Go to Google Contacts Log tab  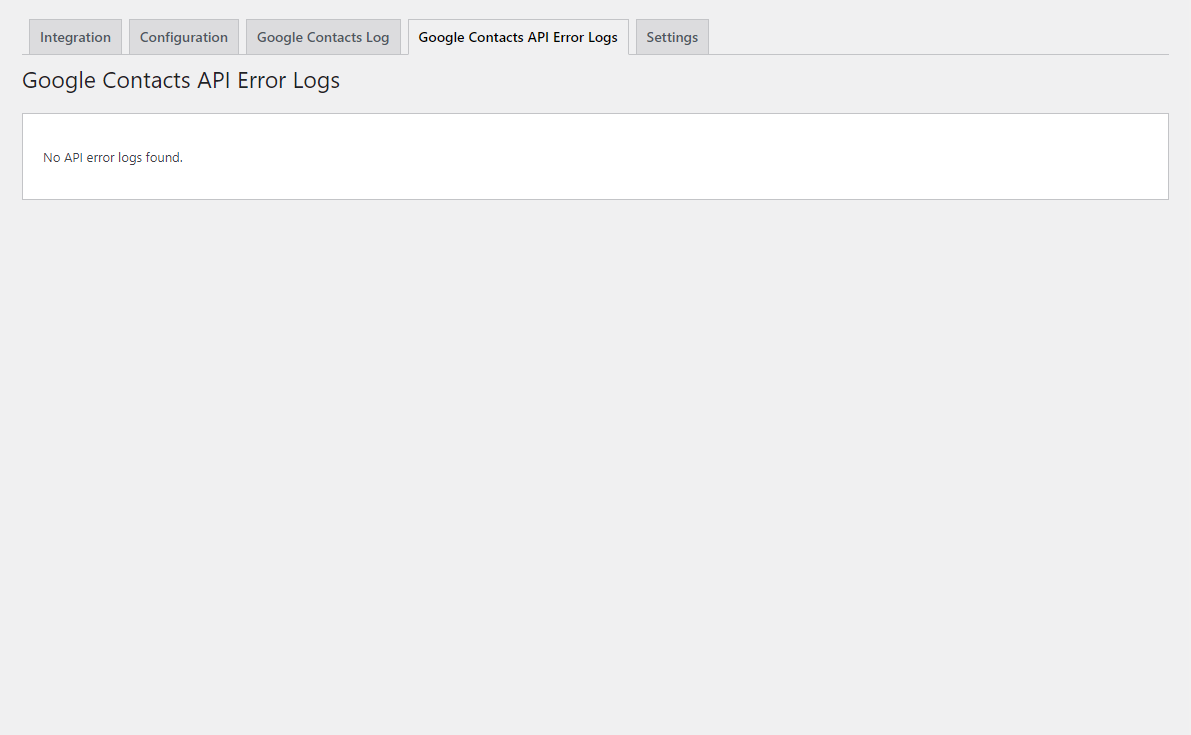click(x=323, y=37)
